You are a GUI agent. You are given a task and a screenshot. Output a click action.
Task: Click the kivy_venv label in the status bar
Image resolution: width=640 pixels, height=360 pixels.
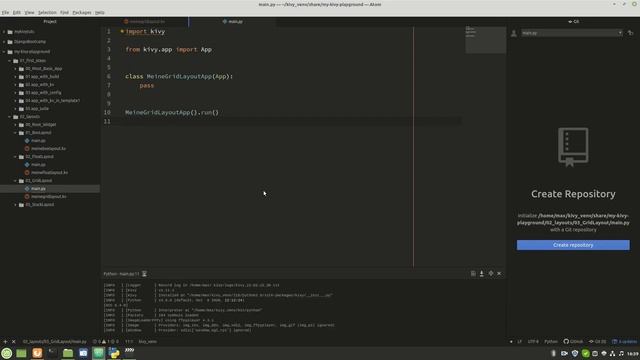point(148,342)
